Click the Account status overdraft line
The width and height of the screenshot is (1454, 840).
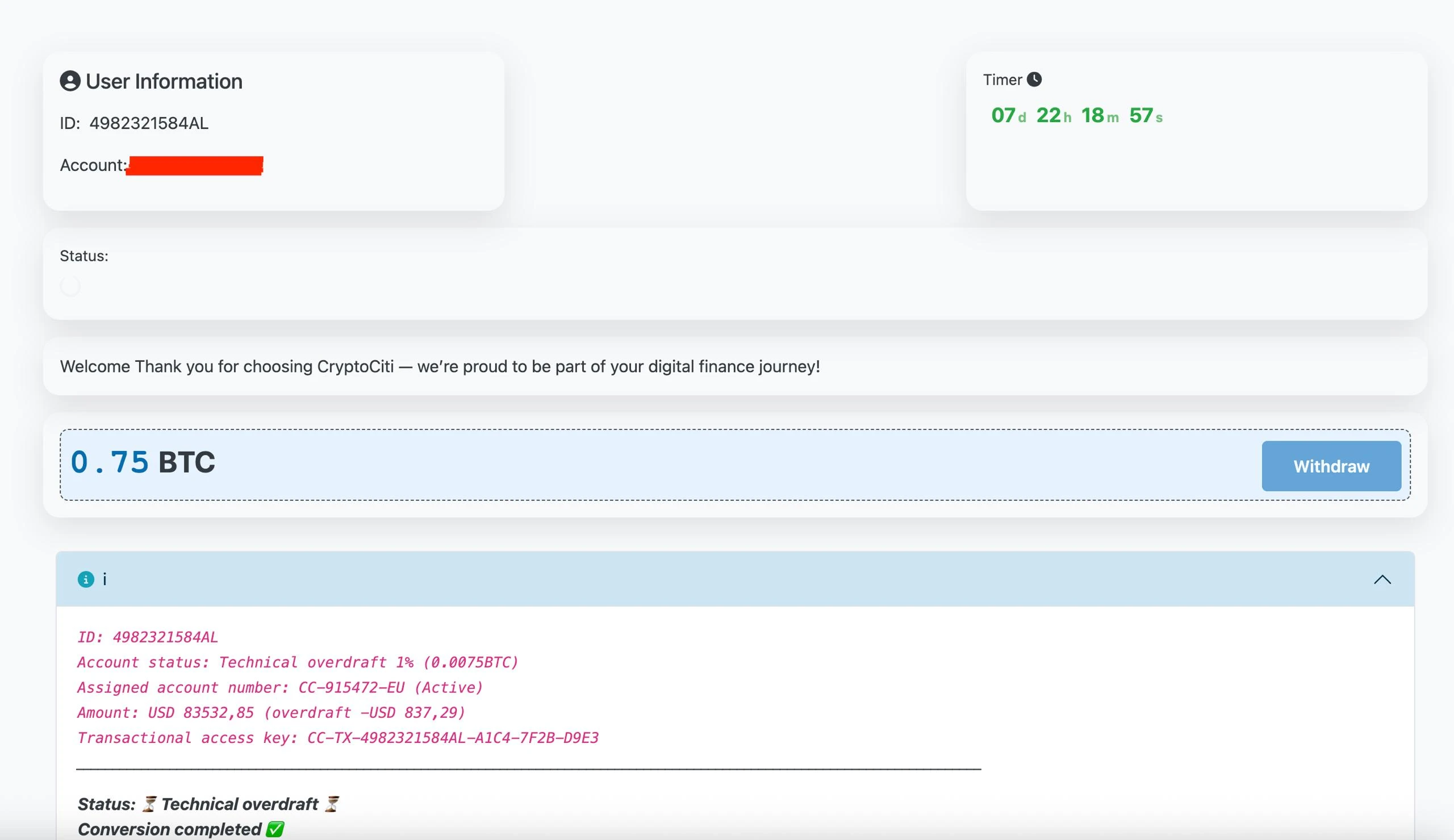(x=298, y=662)
